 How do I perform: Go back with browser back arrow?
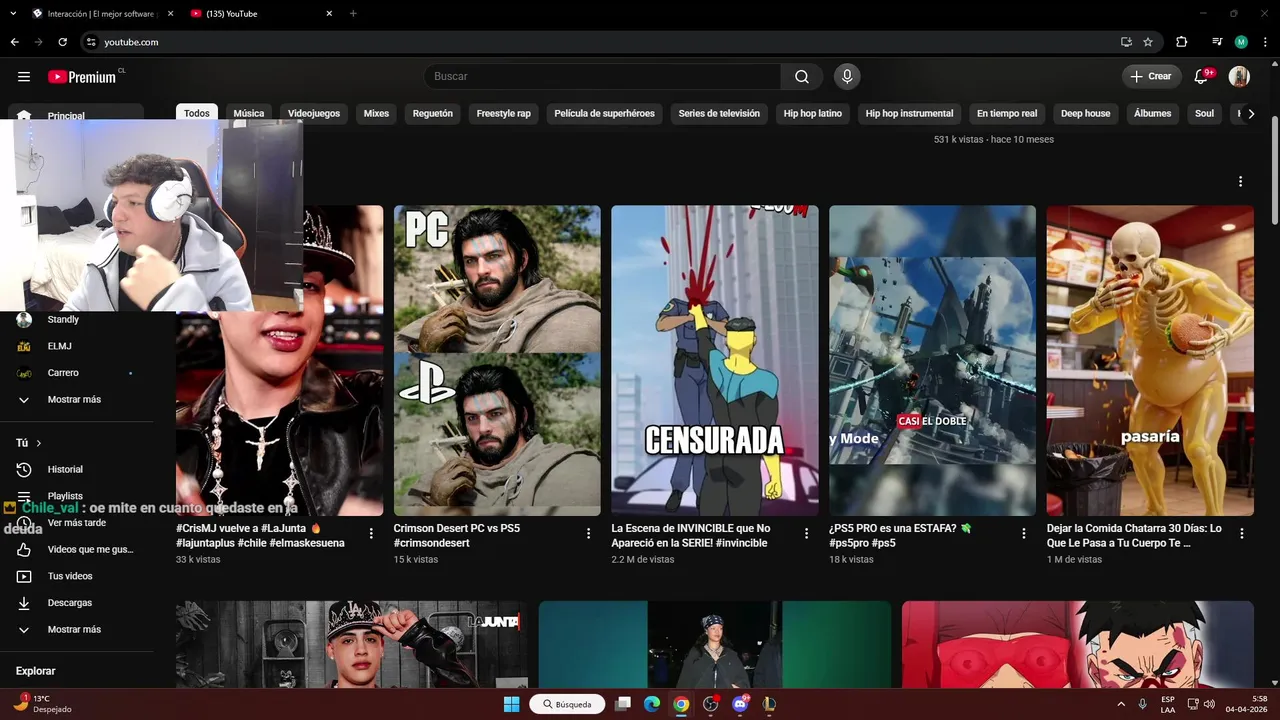click(x=14, y=42)
